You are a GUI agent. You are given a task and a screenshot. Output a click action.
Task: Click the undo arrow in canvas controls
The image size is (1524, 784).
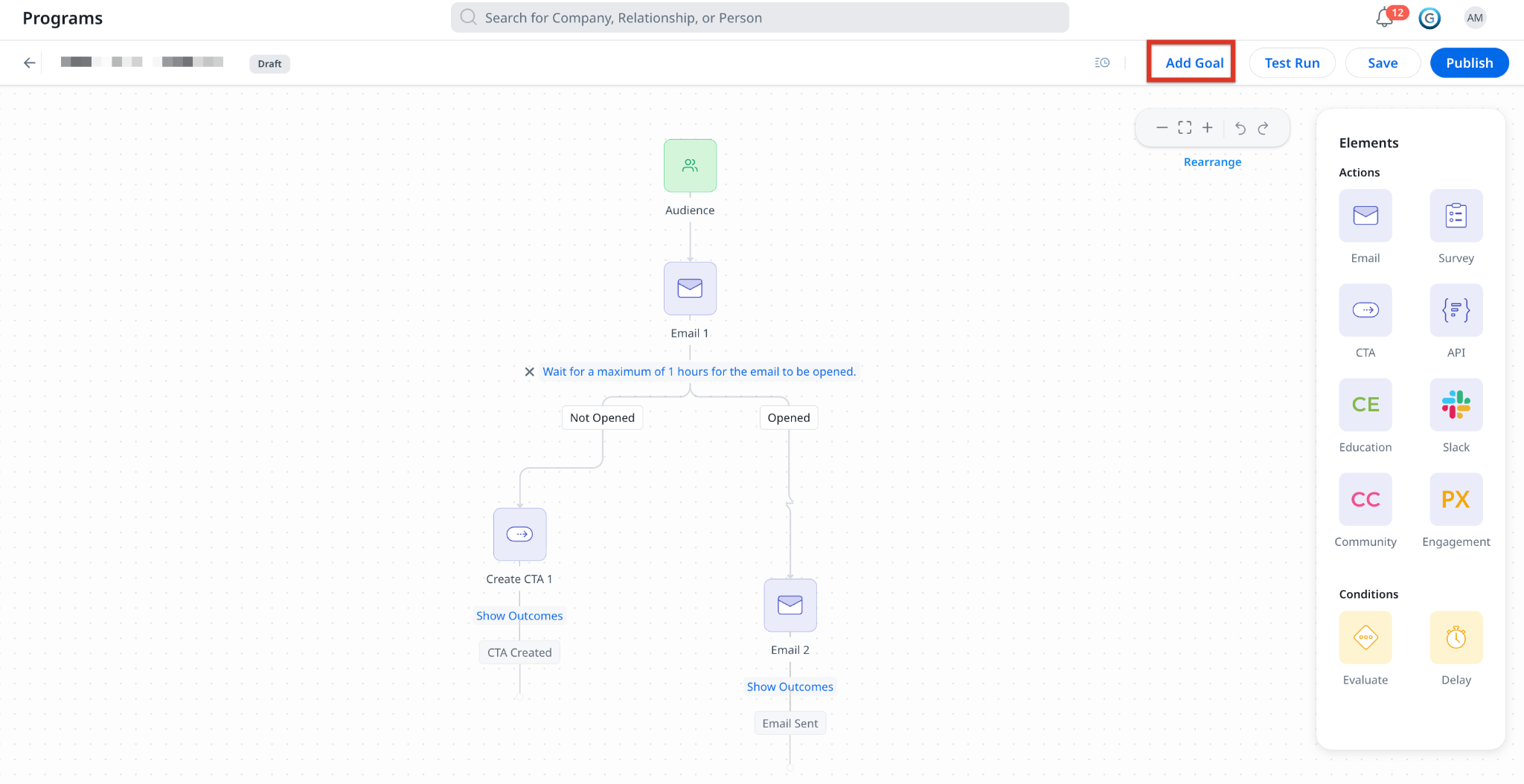(x=1240, y=128)
